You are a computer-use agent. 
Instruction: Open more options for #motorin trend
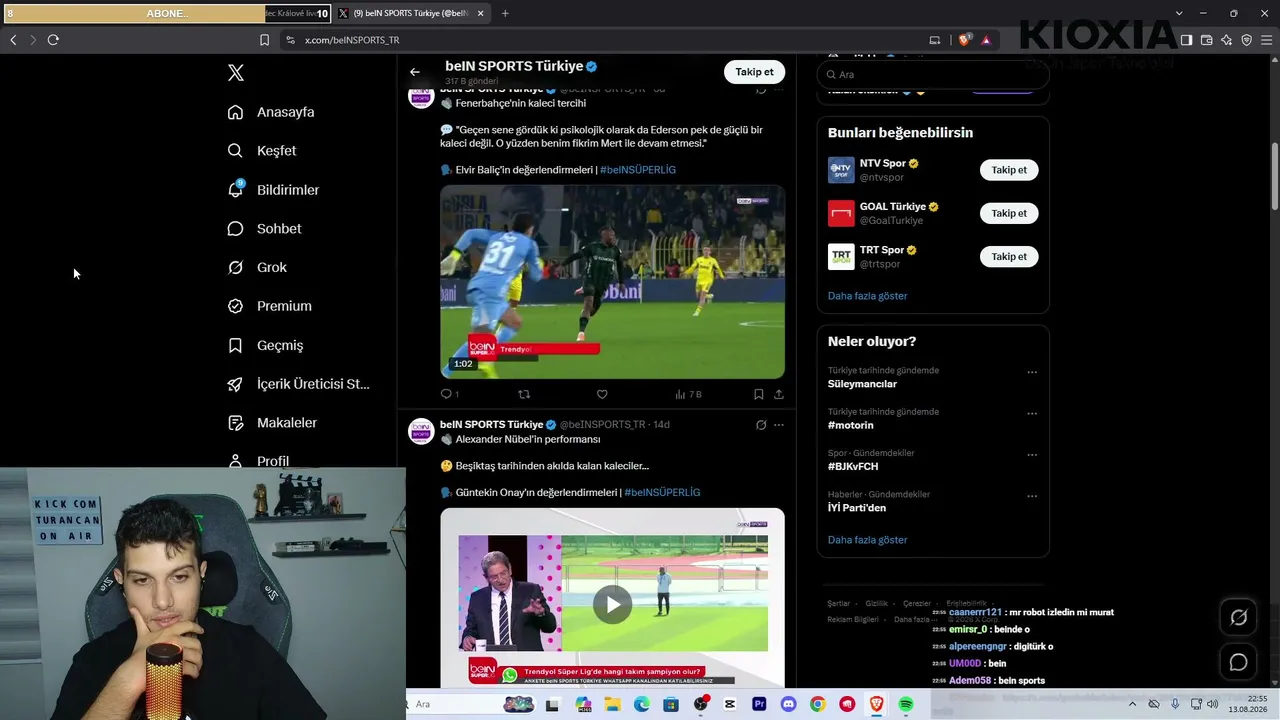pos(1032,413)
